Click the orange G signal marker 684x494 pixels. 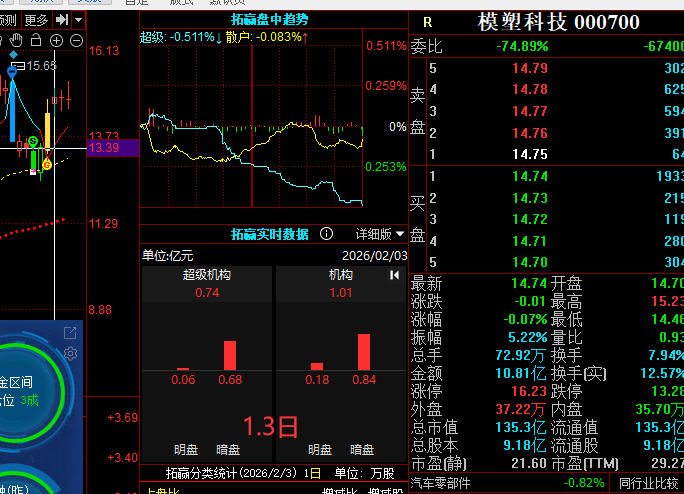point(47,165)
